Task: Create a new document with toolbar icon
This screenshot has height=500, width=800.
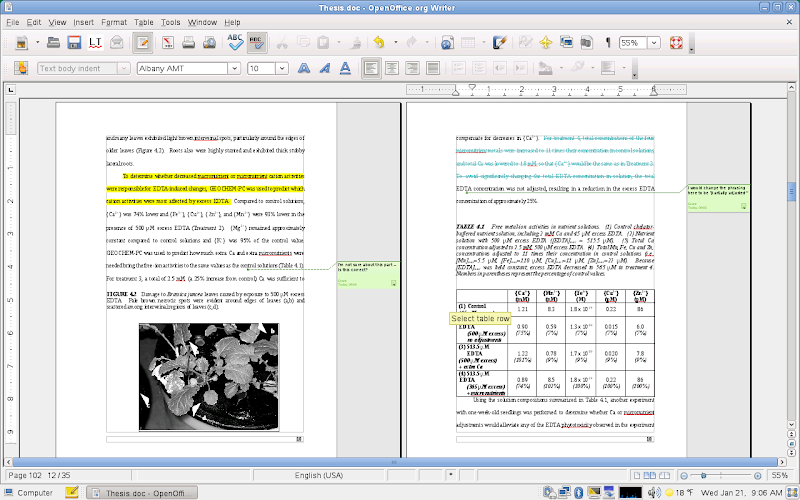Action: coord(21,43)
